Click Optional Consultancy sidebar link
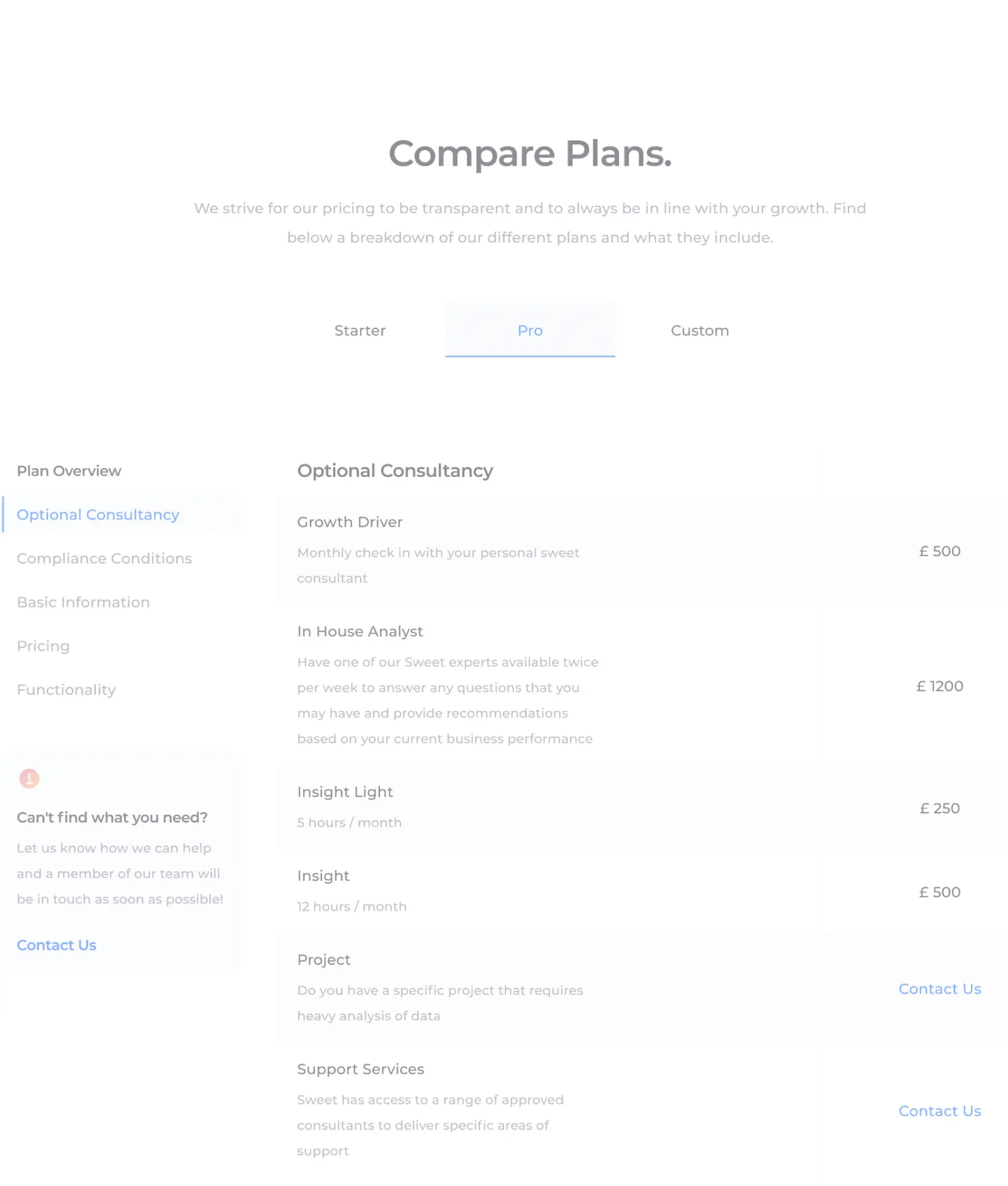This screenshot has width=1008, height=1186. (98, 514)
